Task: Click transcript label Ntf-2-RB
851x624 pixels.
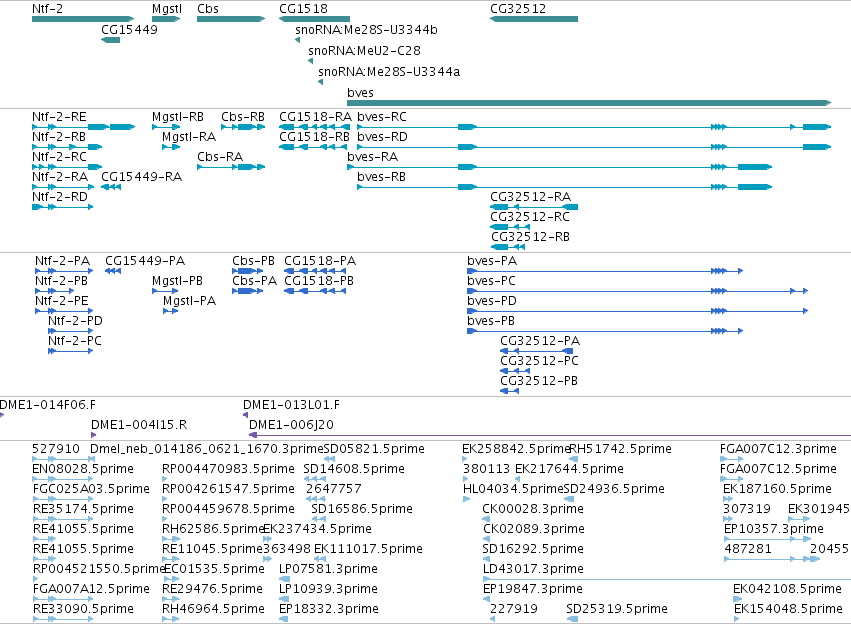Action: click(59, 137)
